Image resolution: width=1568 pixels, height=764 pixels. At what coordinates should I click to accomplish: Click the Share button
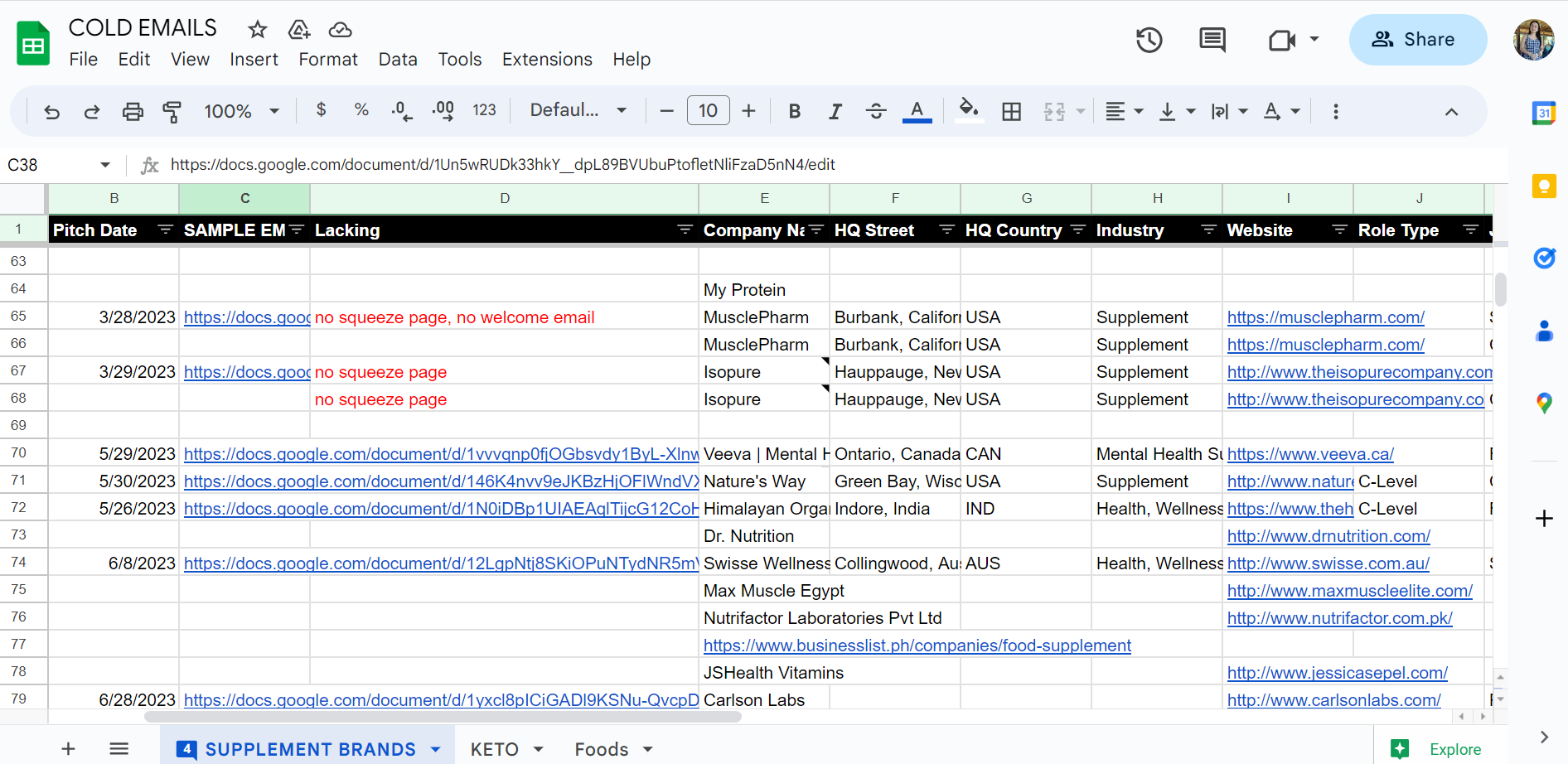point(1417,40)
